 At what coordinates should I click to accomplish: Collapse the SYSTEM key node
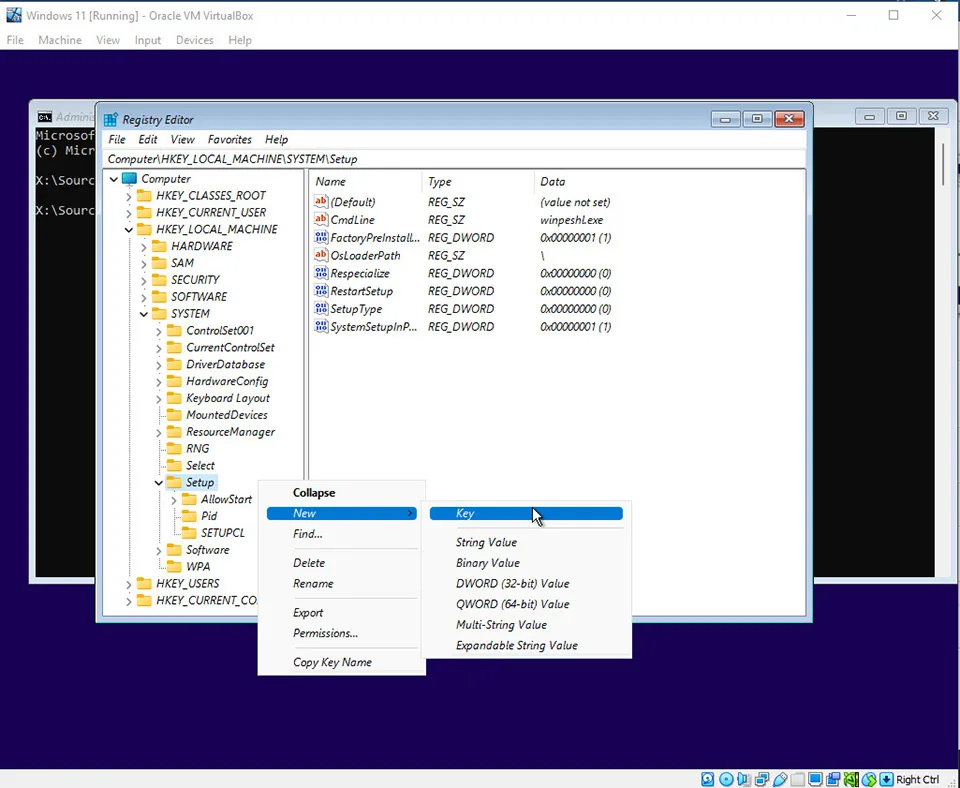pos(144,314)
